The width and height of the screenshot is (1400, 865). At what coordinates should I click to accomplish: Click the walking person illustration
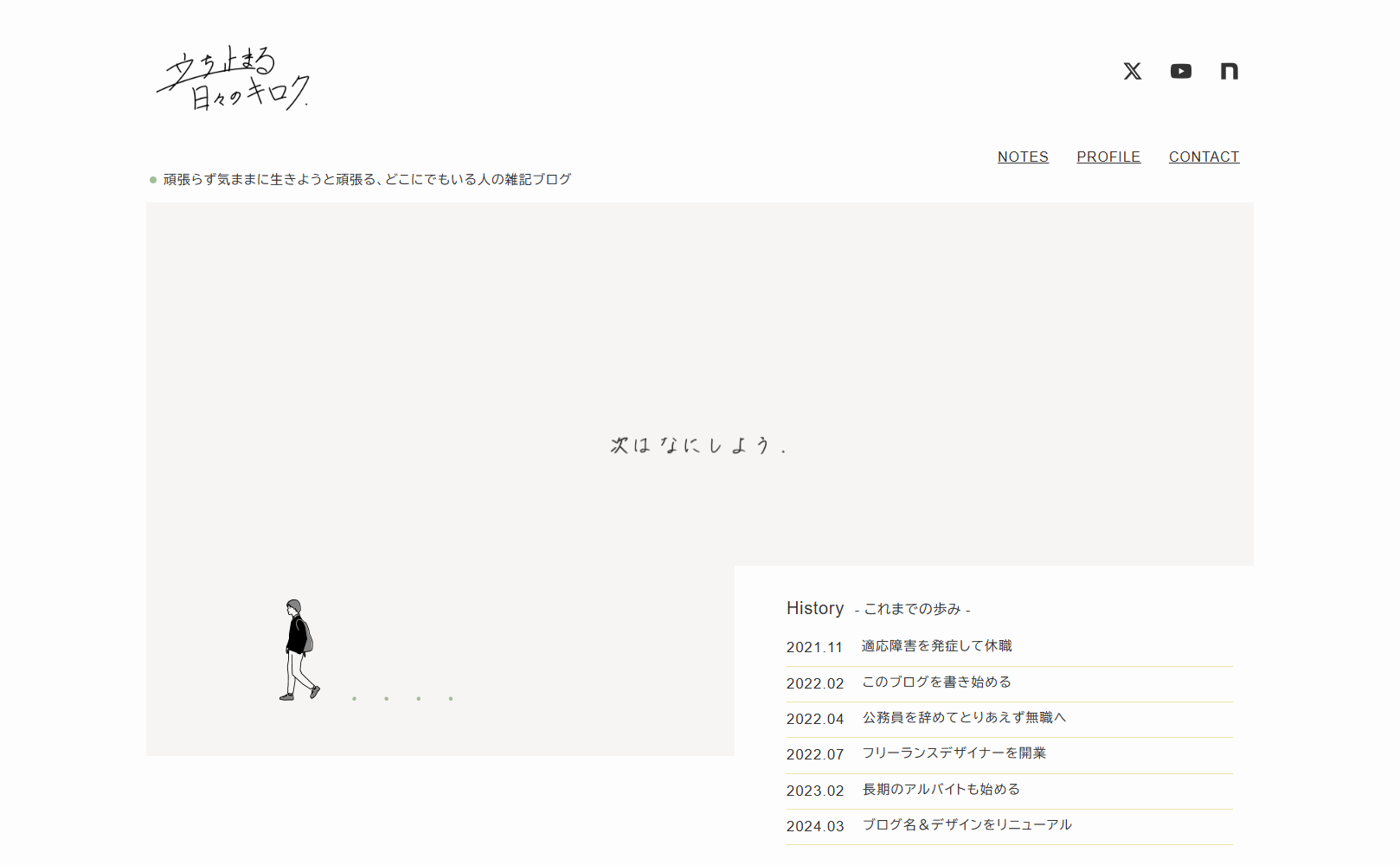tap(299, 650)
